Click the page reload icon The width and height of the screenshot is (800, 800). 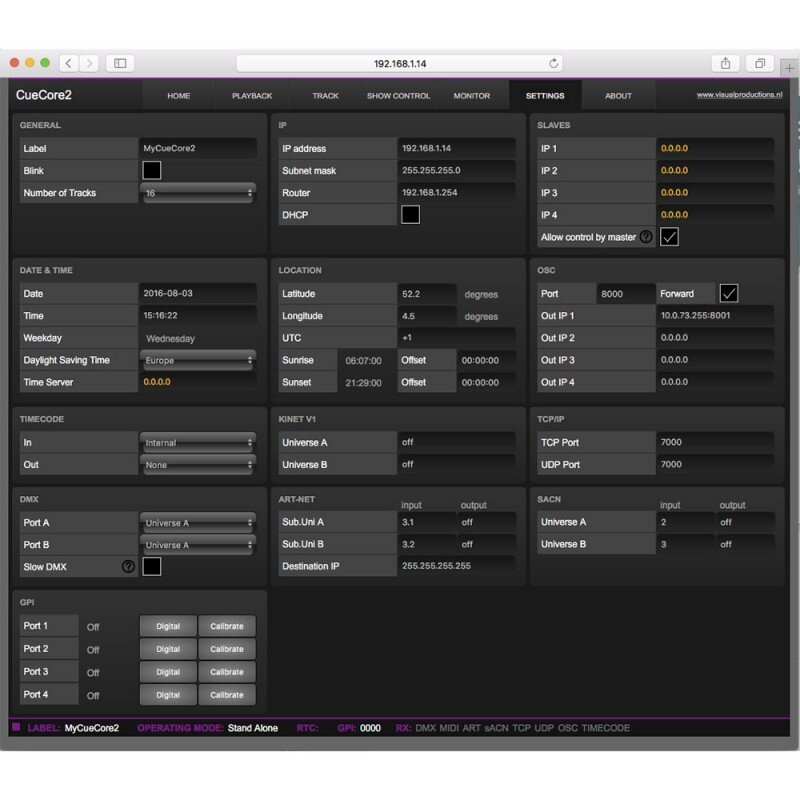pos(554,63)
